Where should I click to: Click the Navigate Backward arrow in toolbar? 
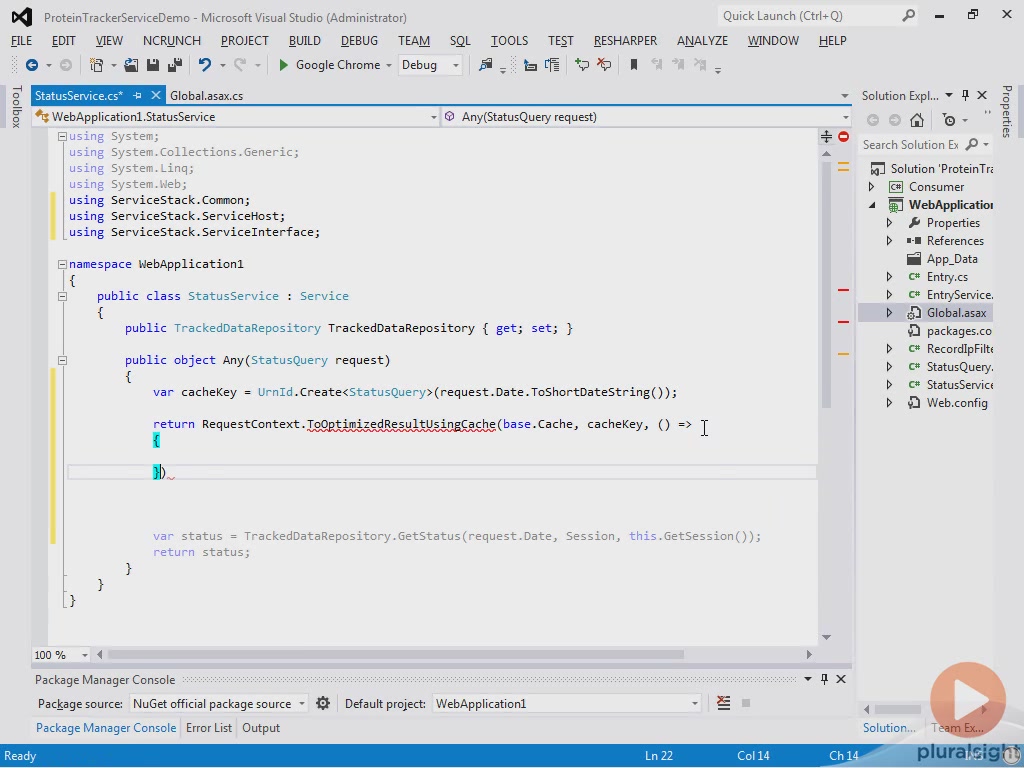pyautogui.click(x=31, y=65)
